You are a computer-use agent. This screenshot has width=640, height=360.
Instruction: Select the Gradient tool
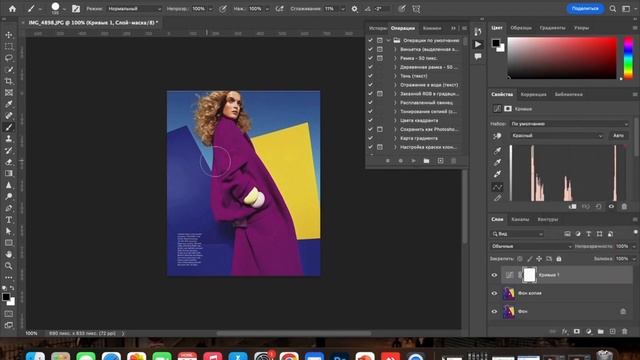(9, 173)
